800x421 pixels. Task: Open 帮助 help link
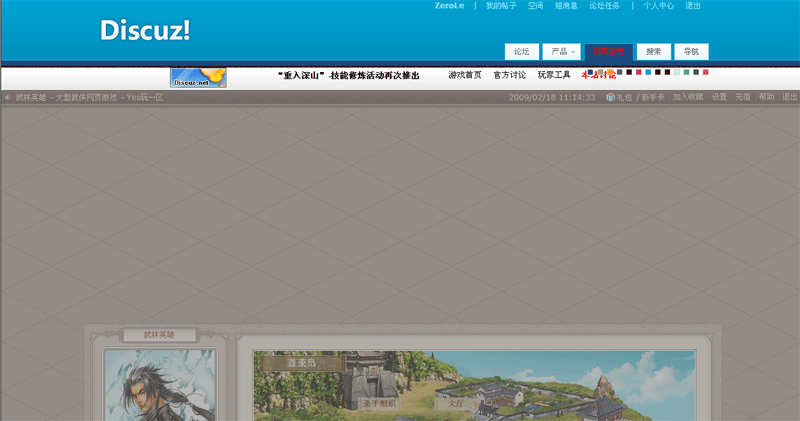pos(766,97)
